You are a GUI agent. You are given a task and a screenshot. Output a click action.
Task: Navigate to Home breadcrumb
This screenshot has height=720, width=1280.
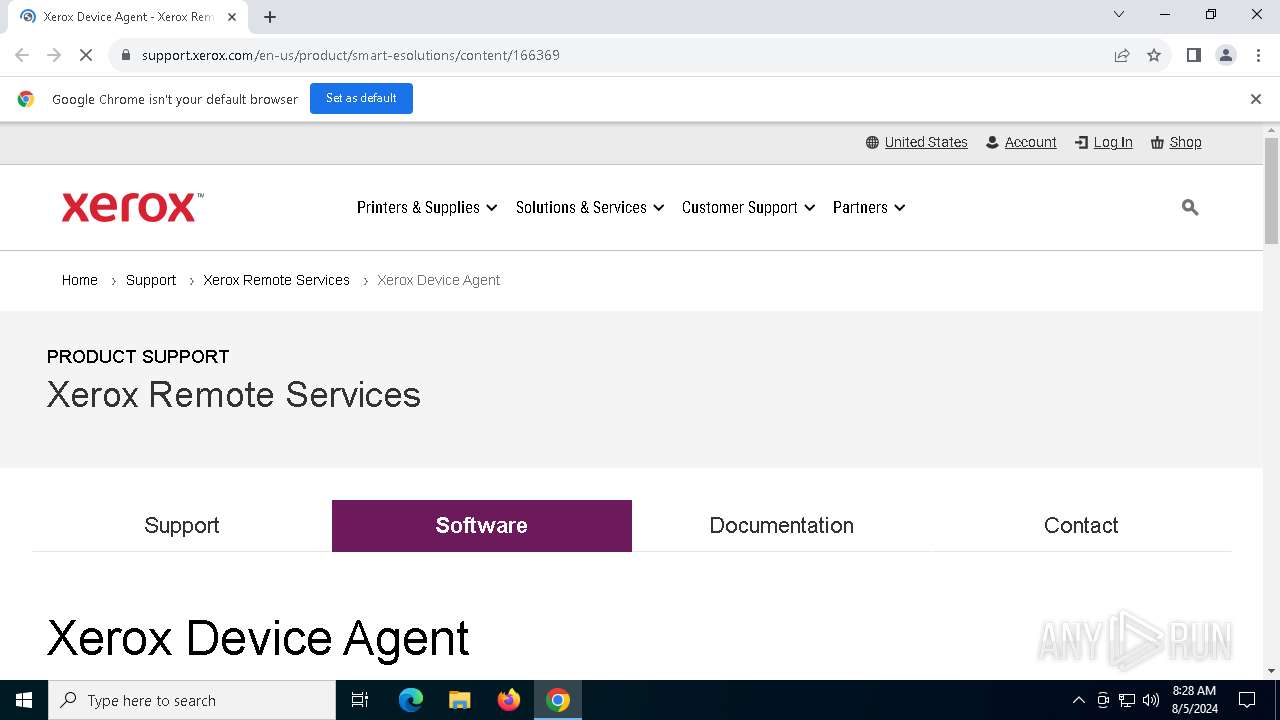pos(80,280)
